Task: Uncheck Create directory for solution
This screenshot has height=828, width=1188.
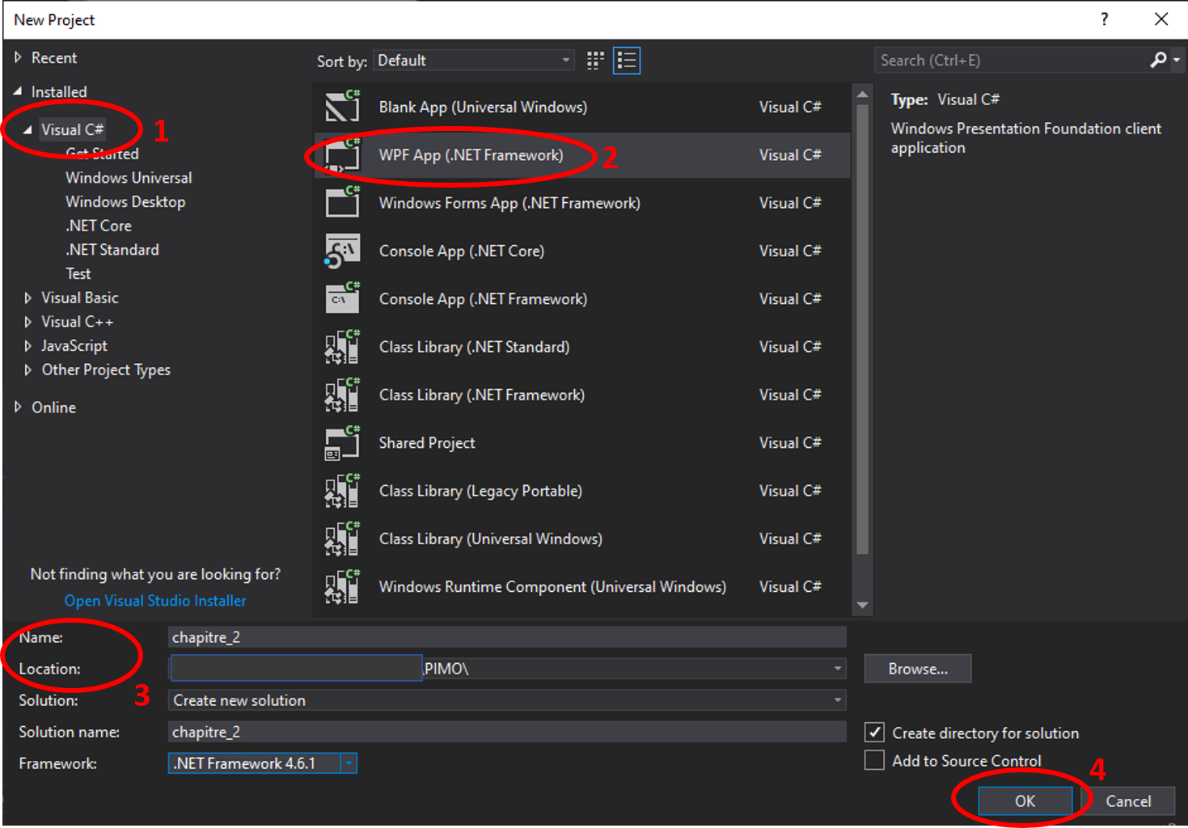Action: 875,733
